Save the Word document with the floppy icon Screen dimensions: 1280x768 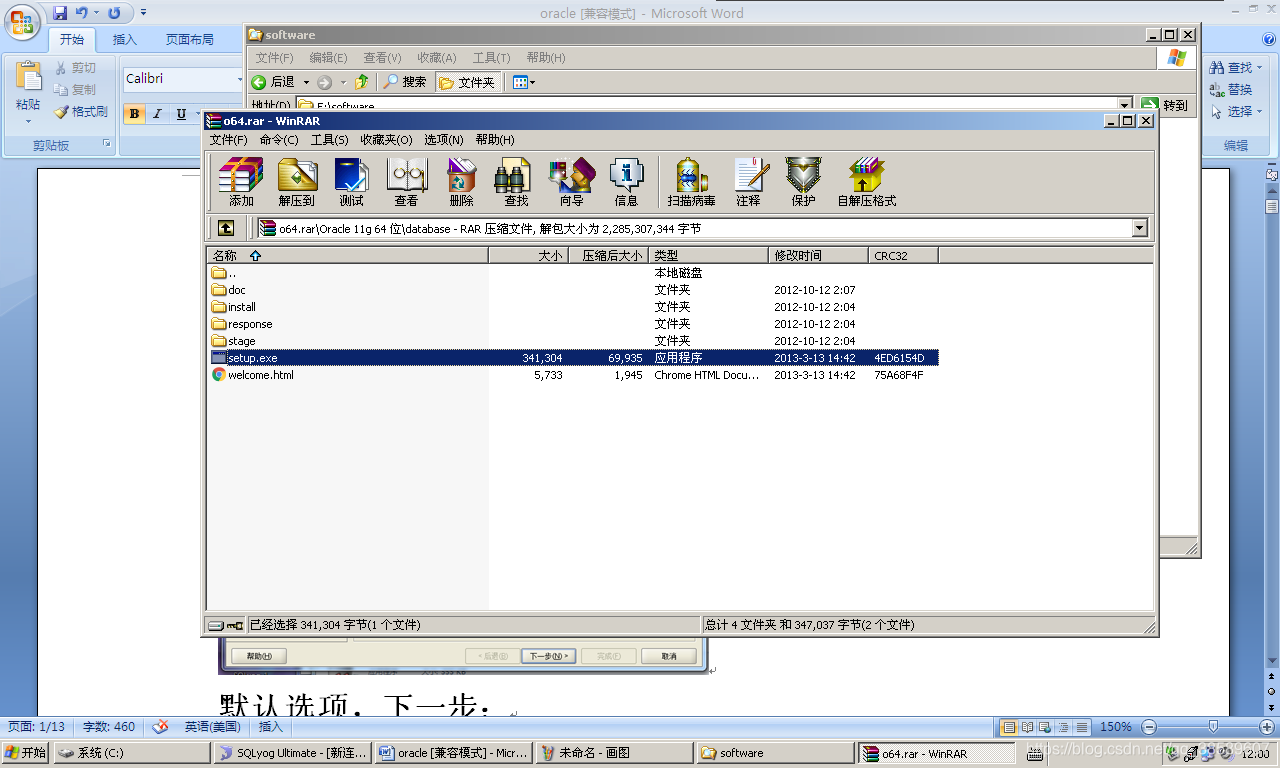click(x=60, y=13)
